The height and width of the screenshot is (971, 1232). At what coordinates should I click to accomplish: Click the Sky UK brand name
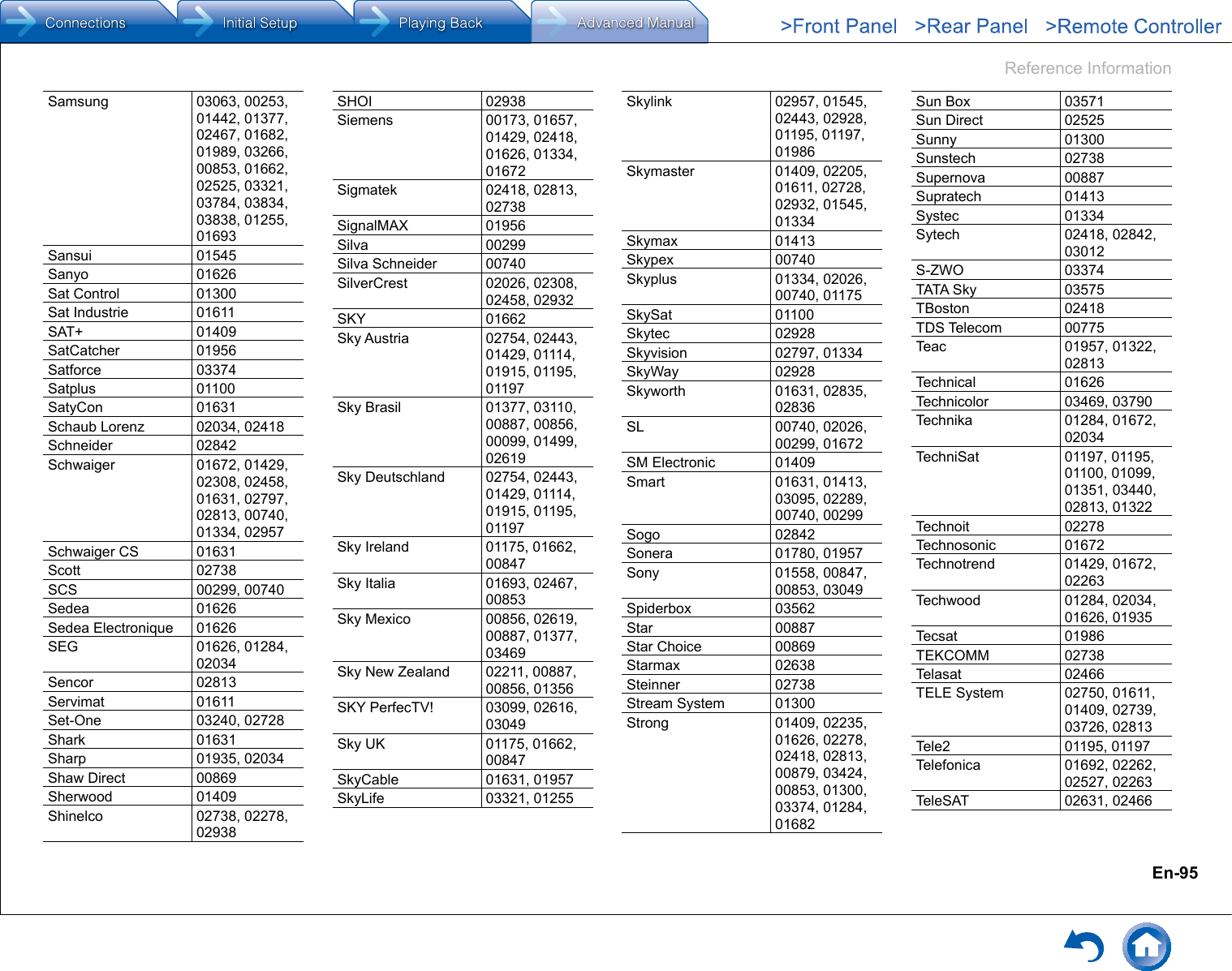pos(361,744)
